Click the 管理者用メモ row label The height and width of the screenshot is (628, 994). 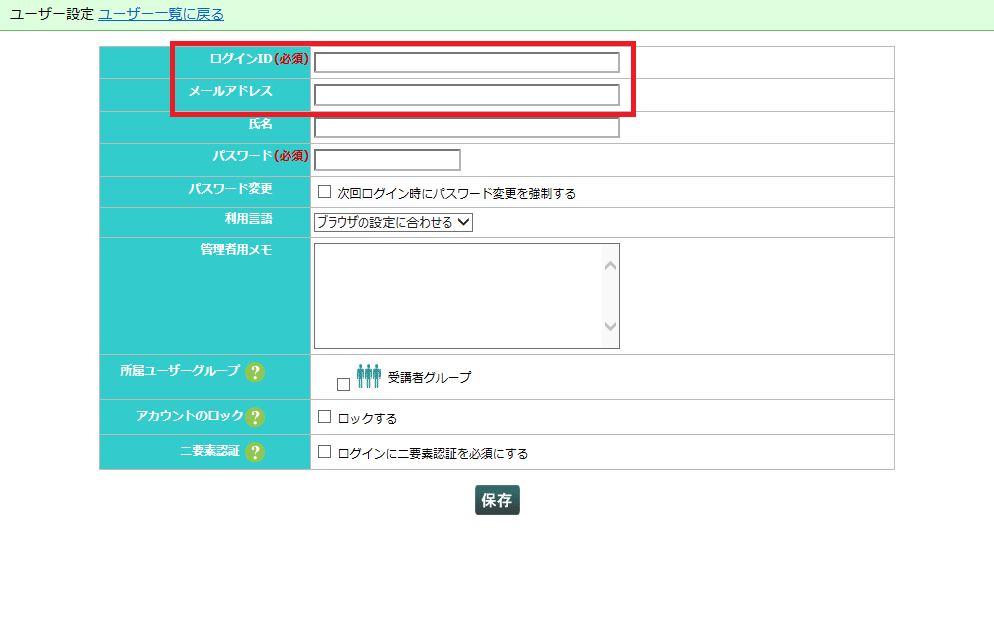tap(236, 250)
